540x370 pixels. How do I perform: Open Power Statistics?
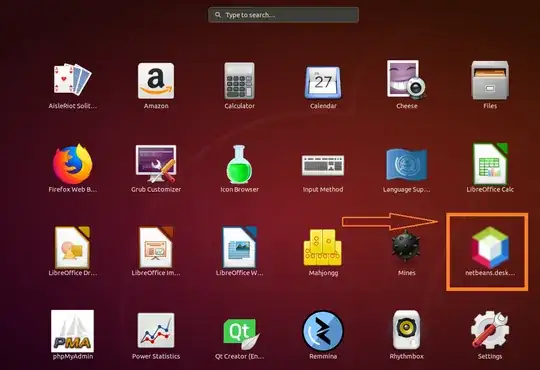[x=156, y=331]
